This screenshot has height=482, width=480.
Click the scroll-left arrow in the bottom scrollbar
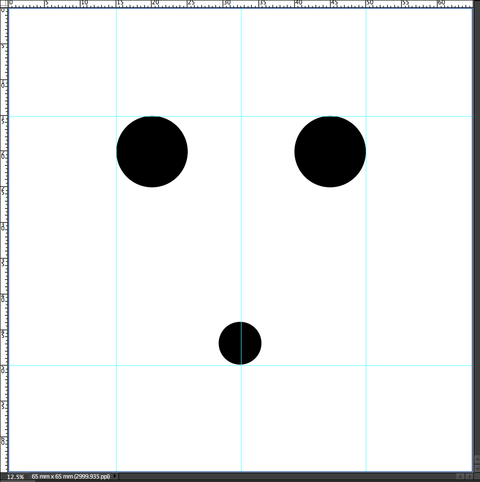(460, 477)
